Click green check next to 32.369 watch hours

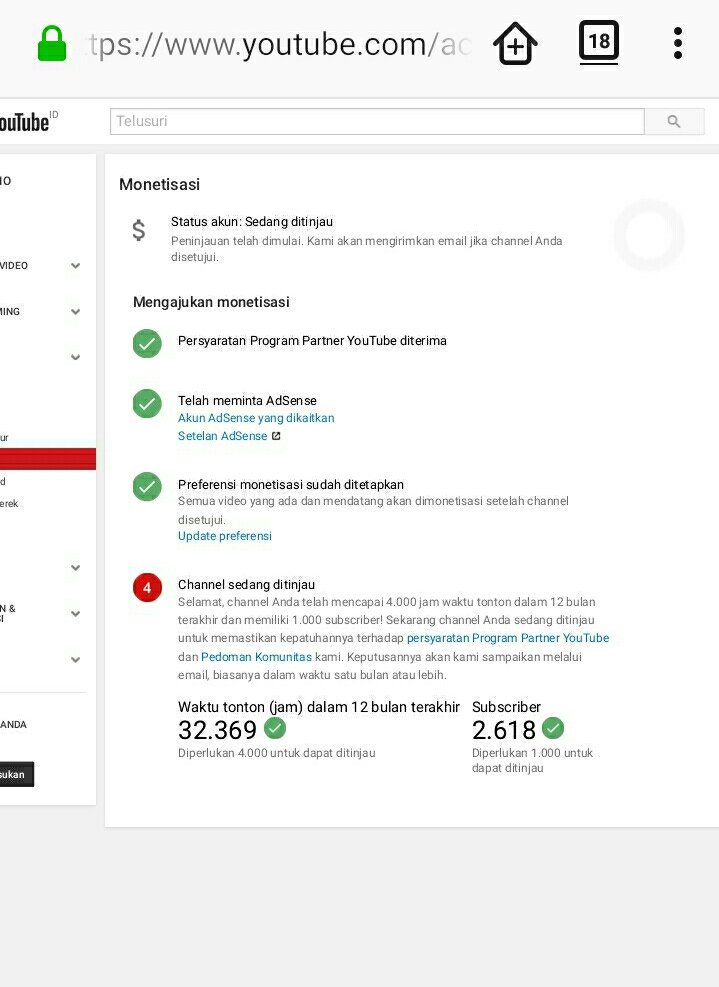[275, 728]
